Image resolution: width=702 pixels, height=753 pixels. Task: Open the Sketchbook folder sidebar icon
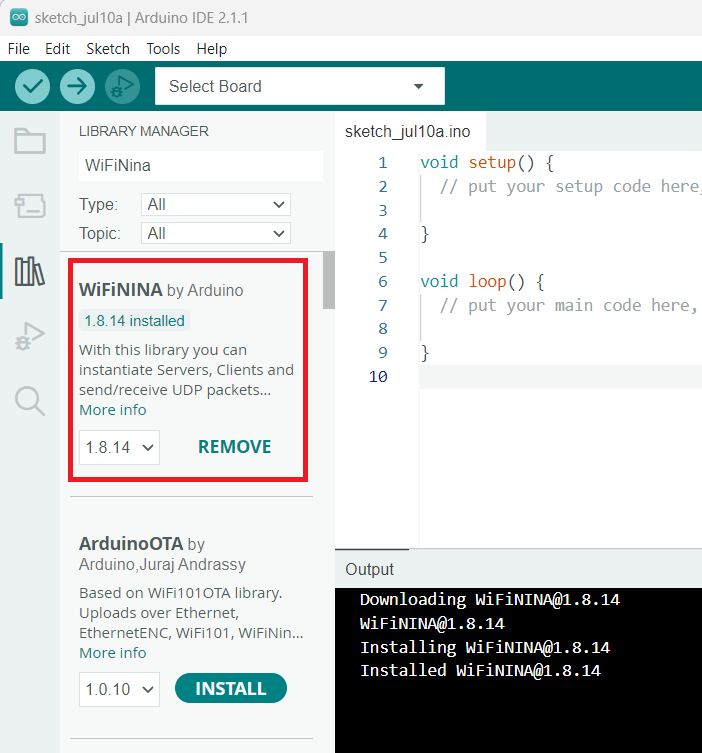tap(30, 141)
